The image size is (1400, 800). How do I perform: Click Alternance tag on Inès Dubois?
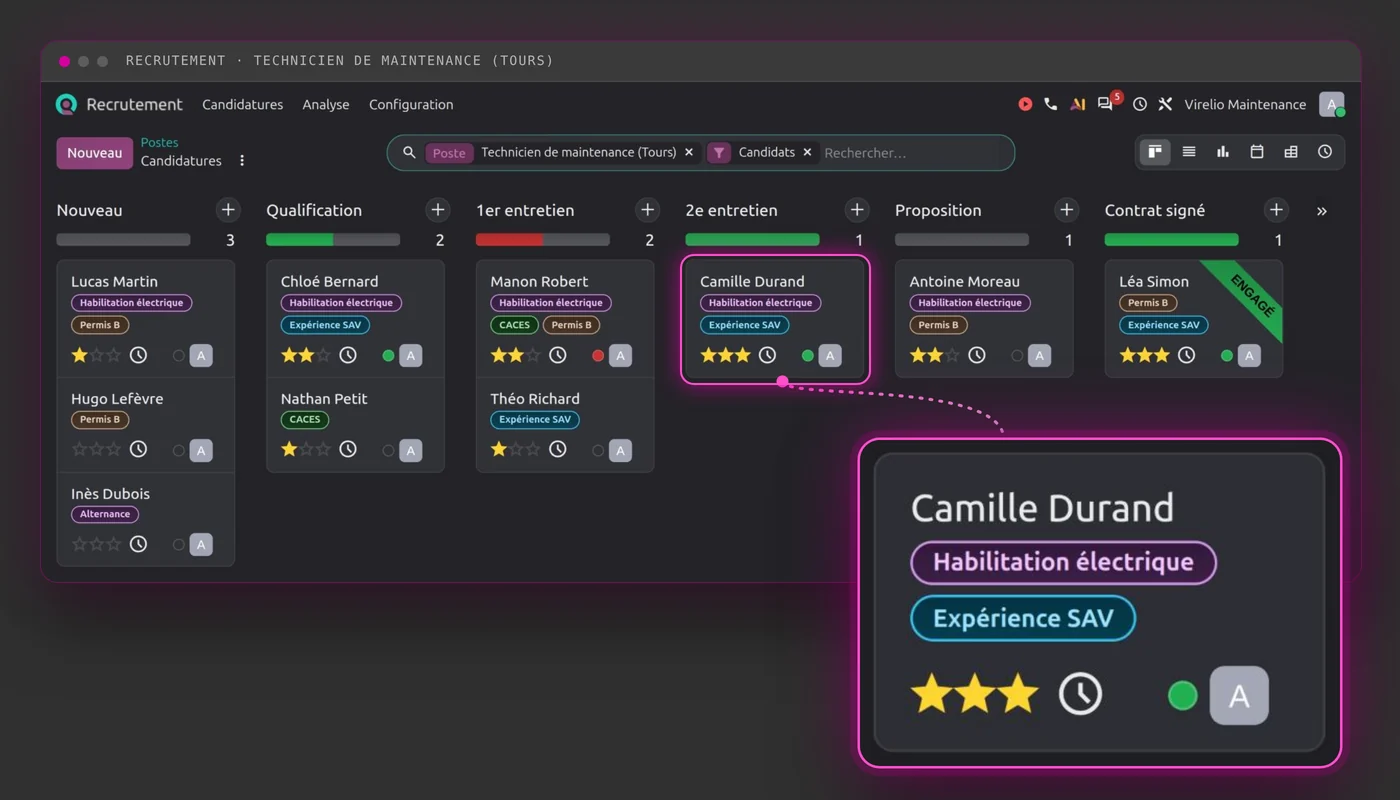[105, 514]
